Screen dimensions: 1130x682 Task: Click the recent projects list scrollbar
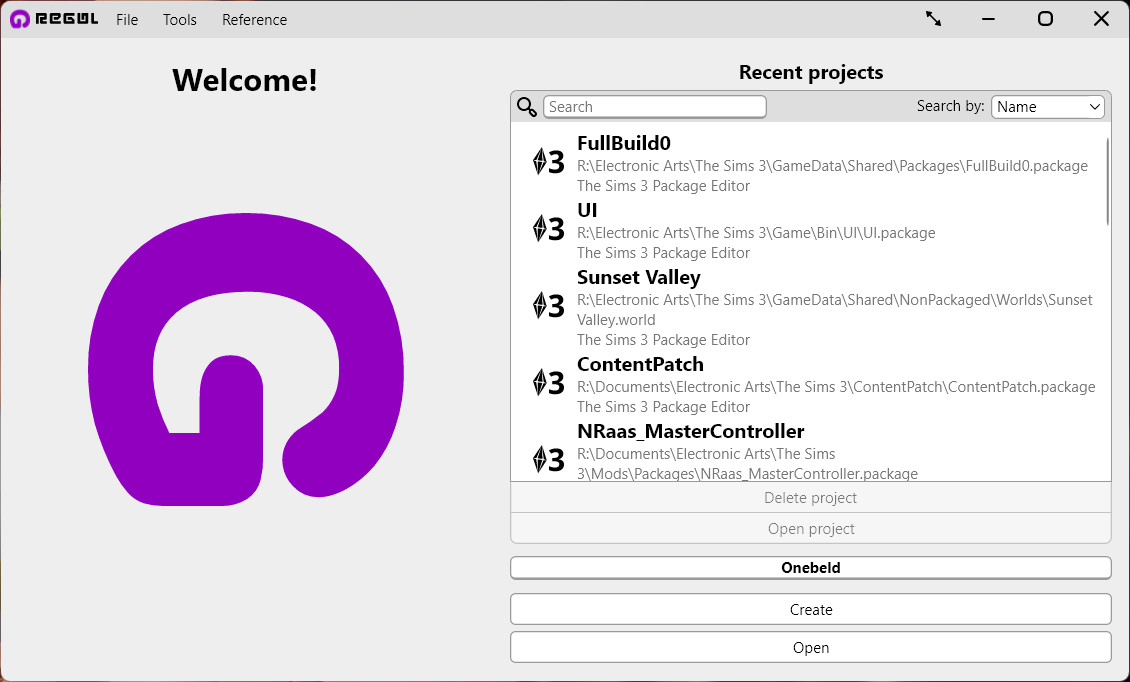click(1108, 182)
